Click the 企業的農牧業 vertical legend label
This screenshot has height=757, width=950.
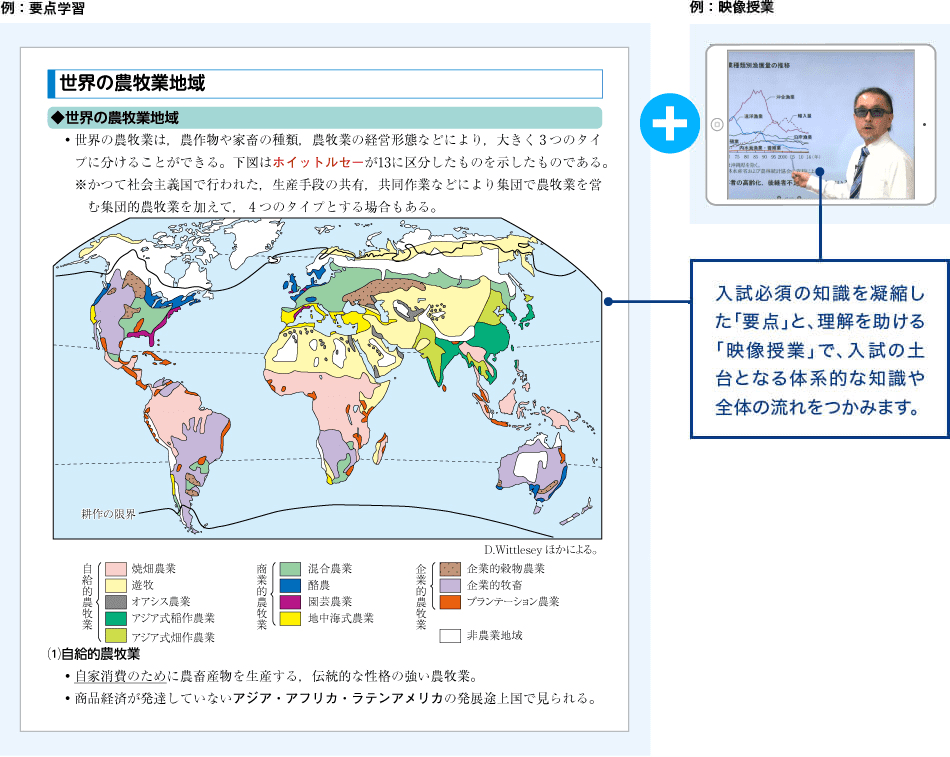422,596
